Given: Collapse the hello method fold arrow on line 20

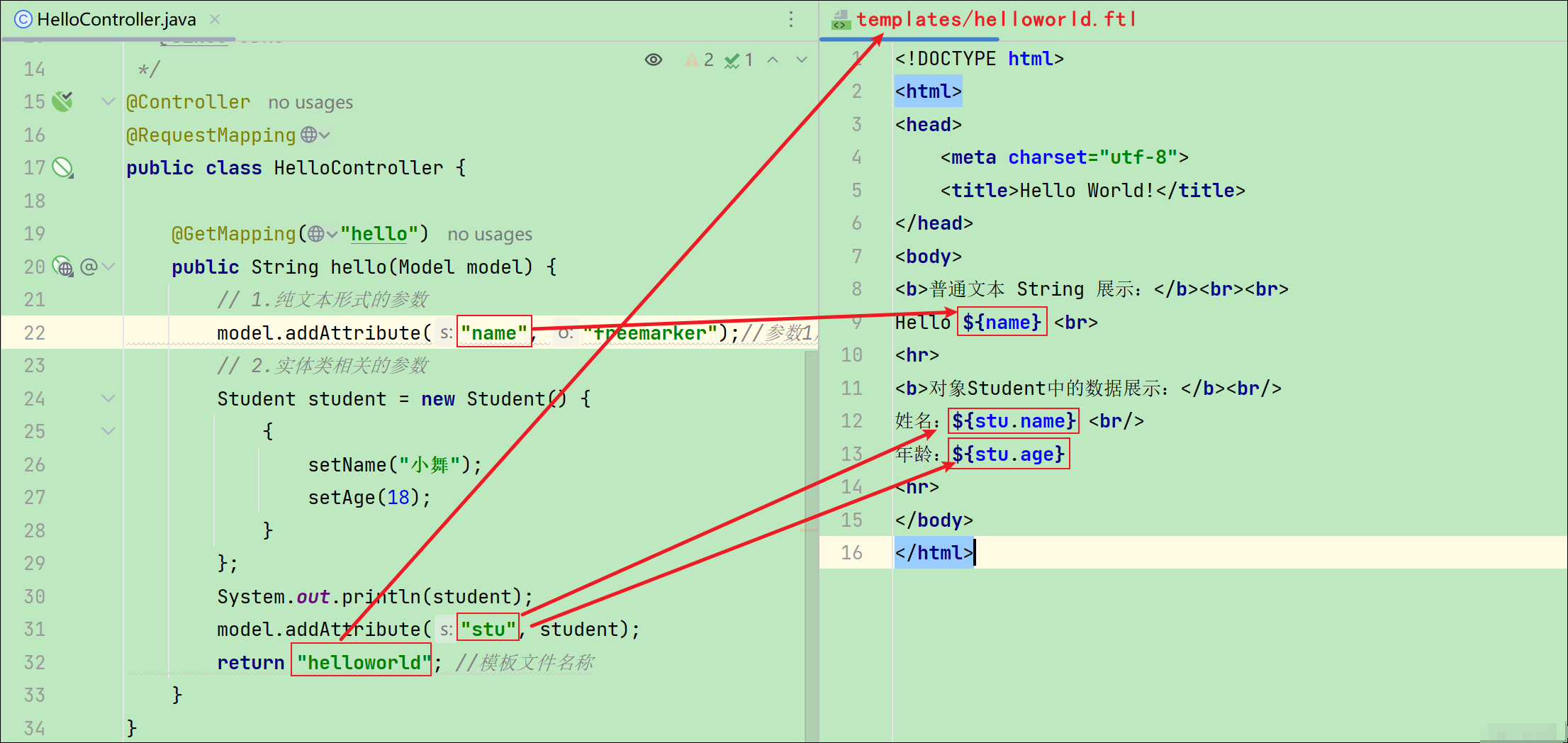Looking at the screenshot, I should (108, 267).
